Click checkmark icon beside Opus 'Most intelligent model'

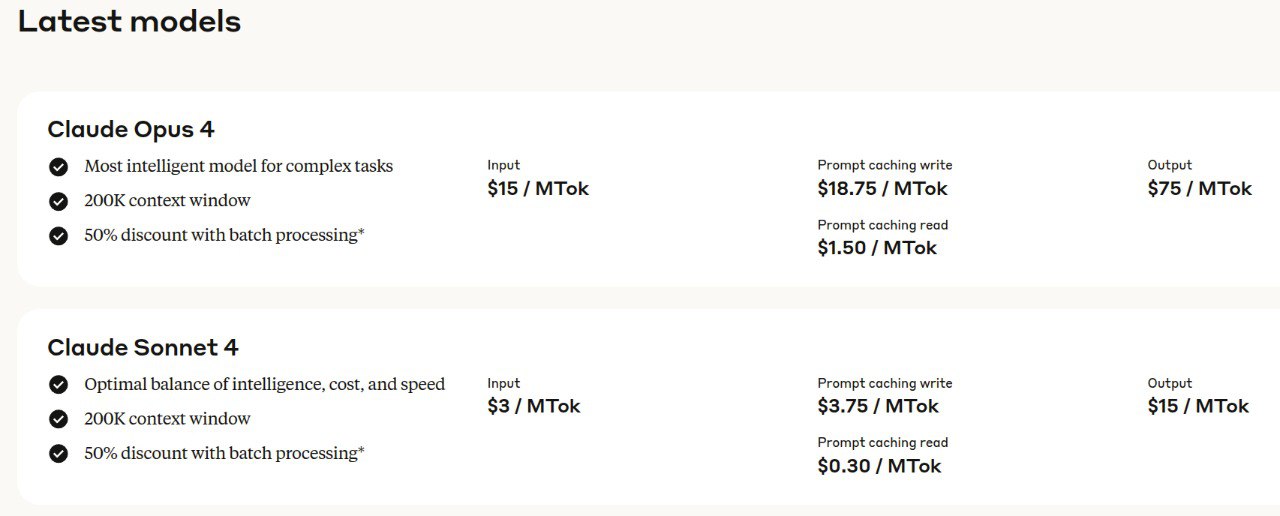59,167
